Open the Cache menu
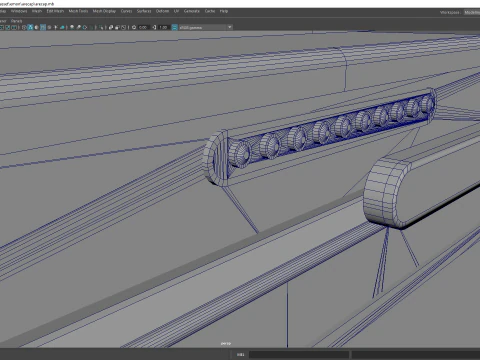This screenshot has height=360, width=480. (x=210, y=11)
